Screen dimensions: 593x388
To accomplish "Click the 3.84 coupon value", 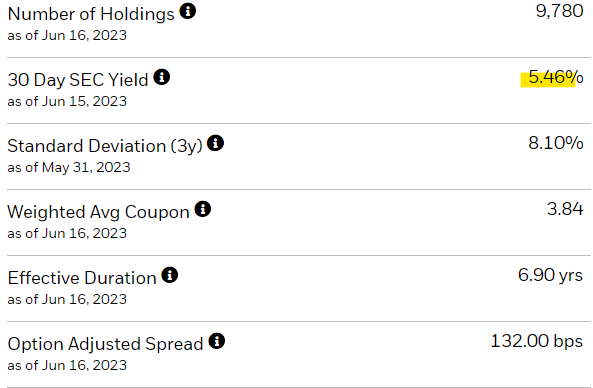I will (x=565, y=209).
